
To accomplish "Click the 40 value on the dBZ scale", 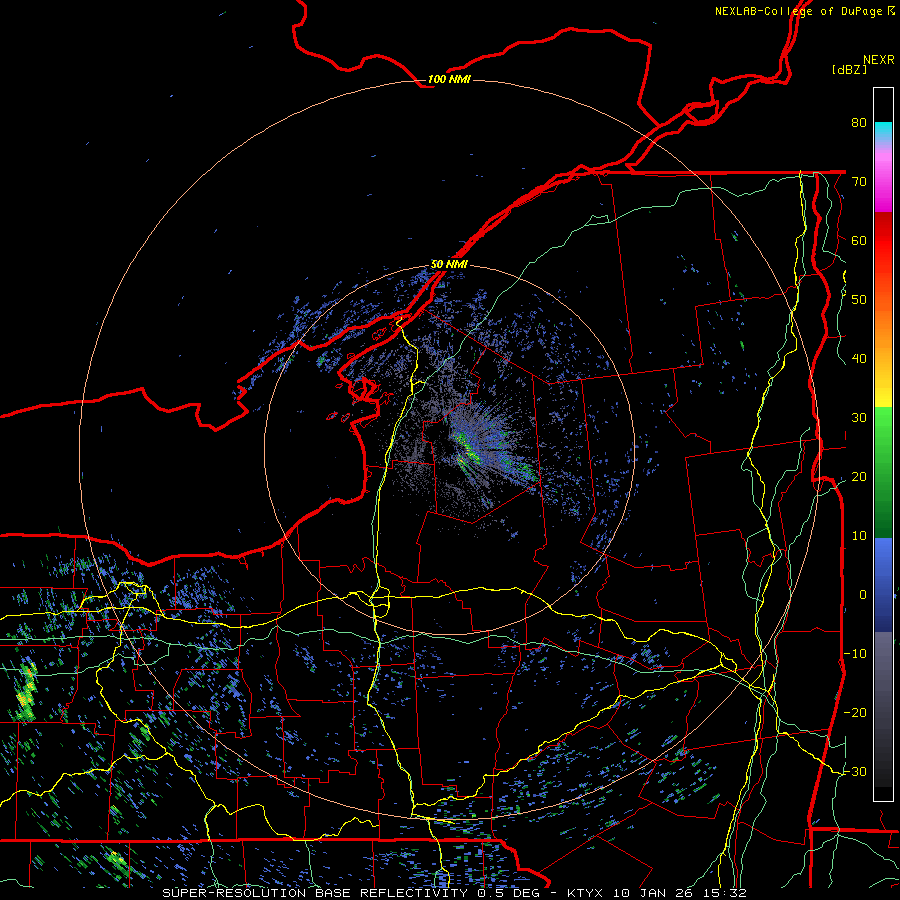I will [x=859, y=359].
